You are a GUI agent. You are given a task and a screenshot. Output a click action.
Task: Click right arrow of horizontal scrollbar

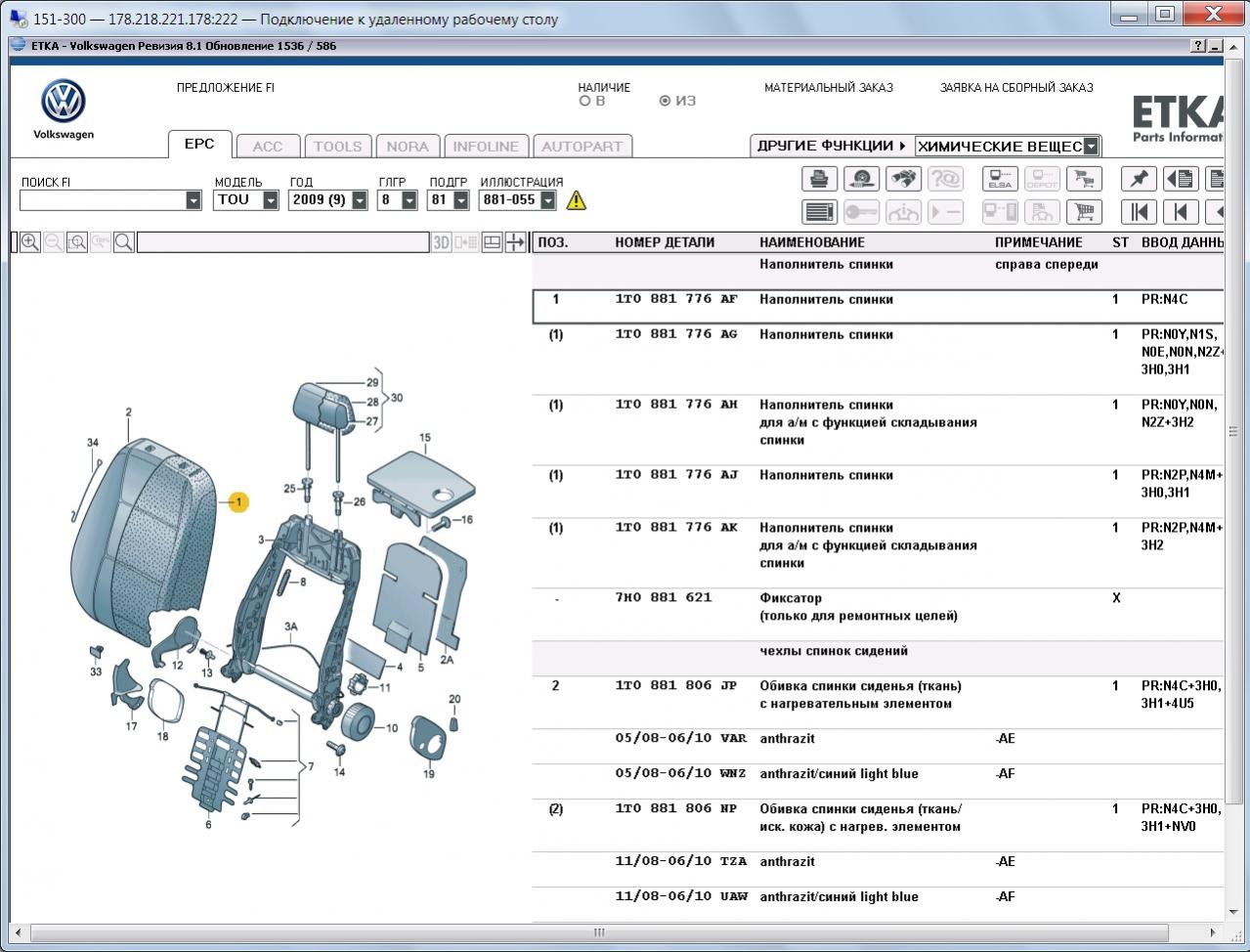tap(1214, 933)
